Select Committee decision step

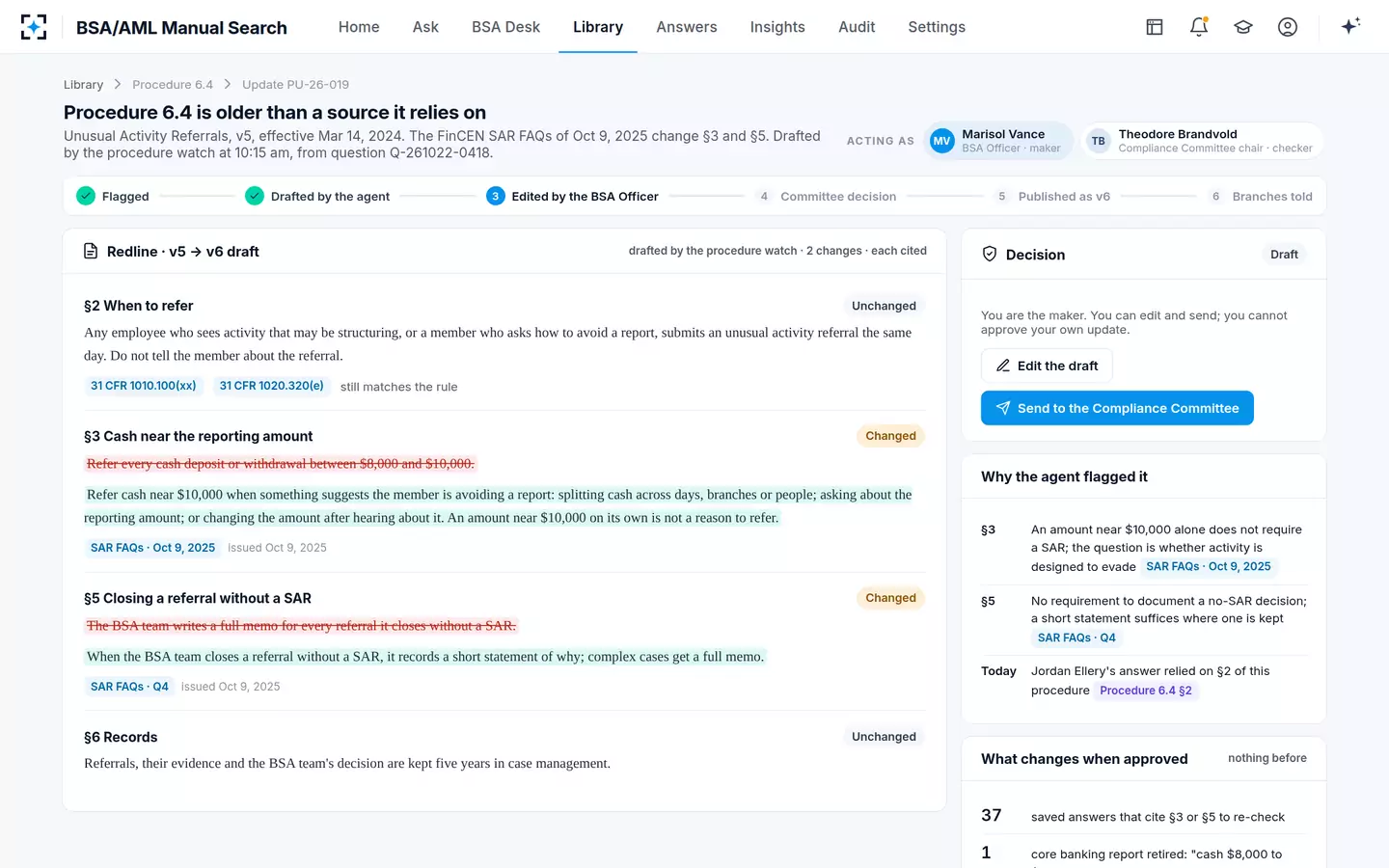coord(827,197)
